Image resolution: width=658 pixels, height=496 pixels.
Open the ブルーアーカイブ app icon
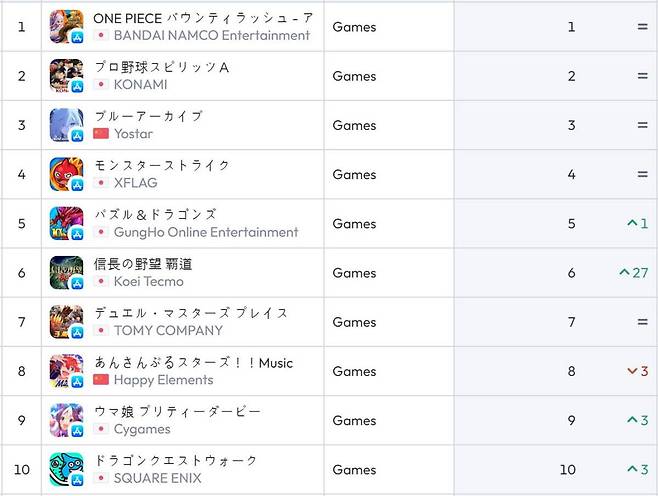[66, 125]
